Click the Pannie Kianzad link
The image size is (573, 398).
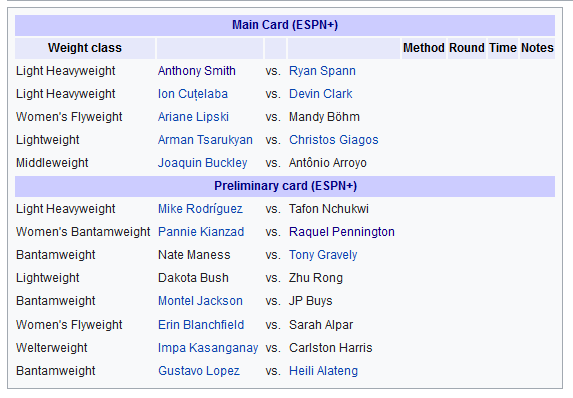(201, 232)
